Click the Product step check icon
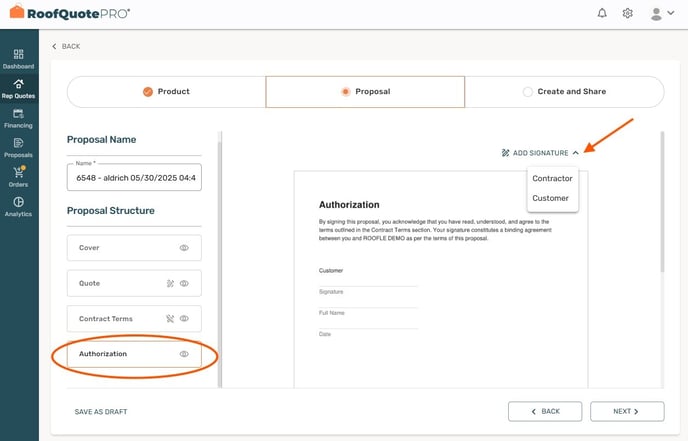This screenshot has width=688, height=441. (148, 91)
